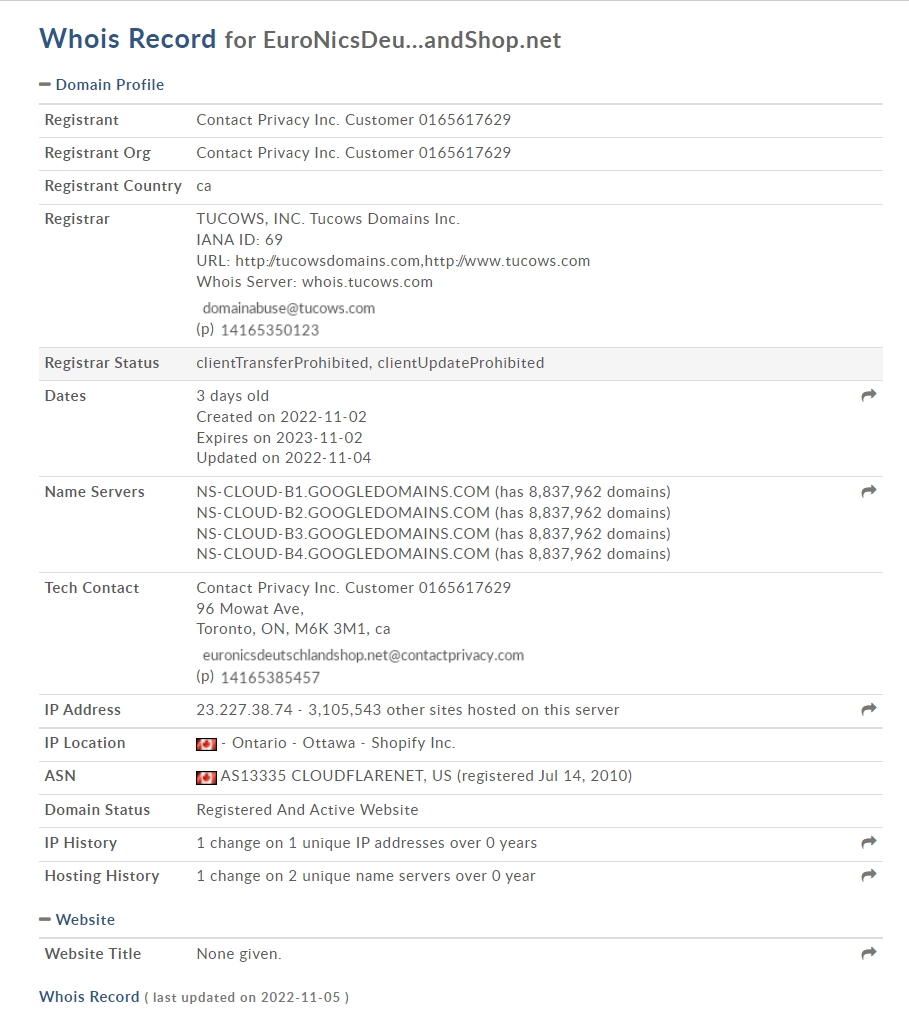Viewport: 909px width, 1015px height.
Task: Click the arrow icon in IP History row
Action: (x=869, y=842)
